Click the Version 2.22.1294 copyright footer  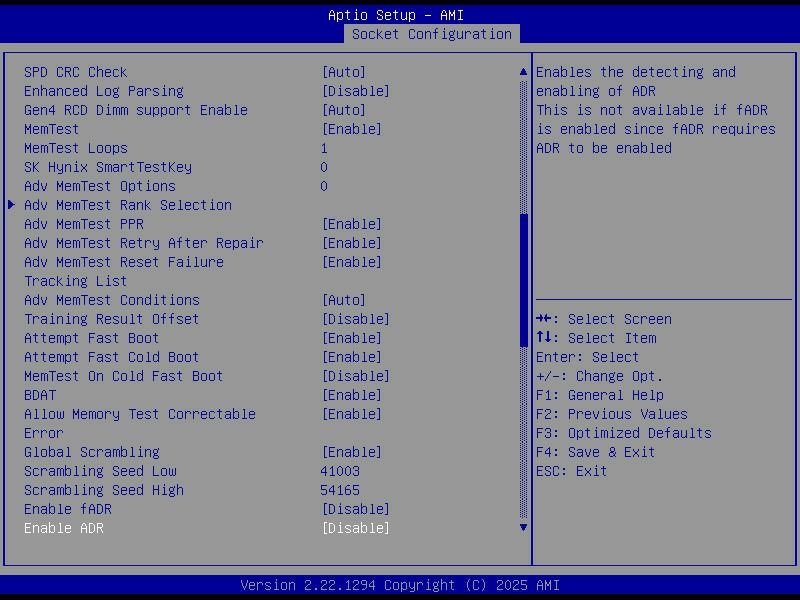[400, 585]
